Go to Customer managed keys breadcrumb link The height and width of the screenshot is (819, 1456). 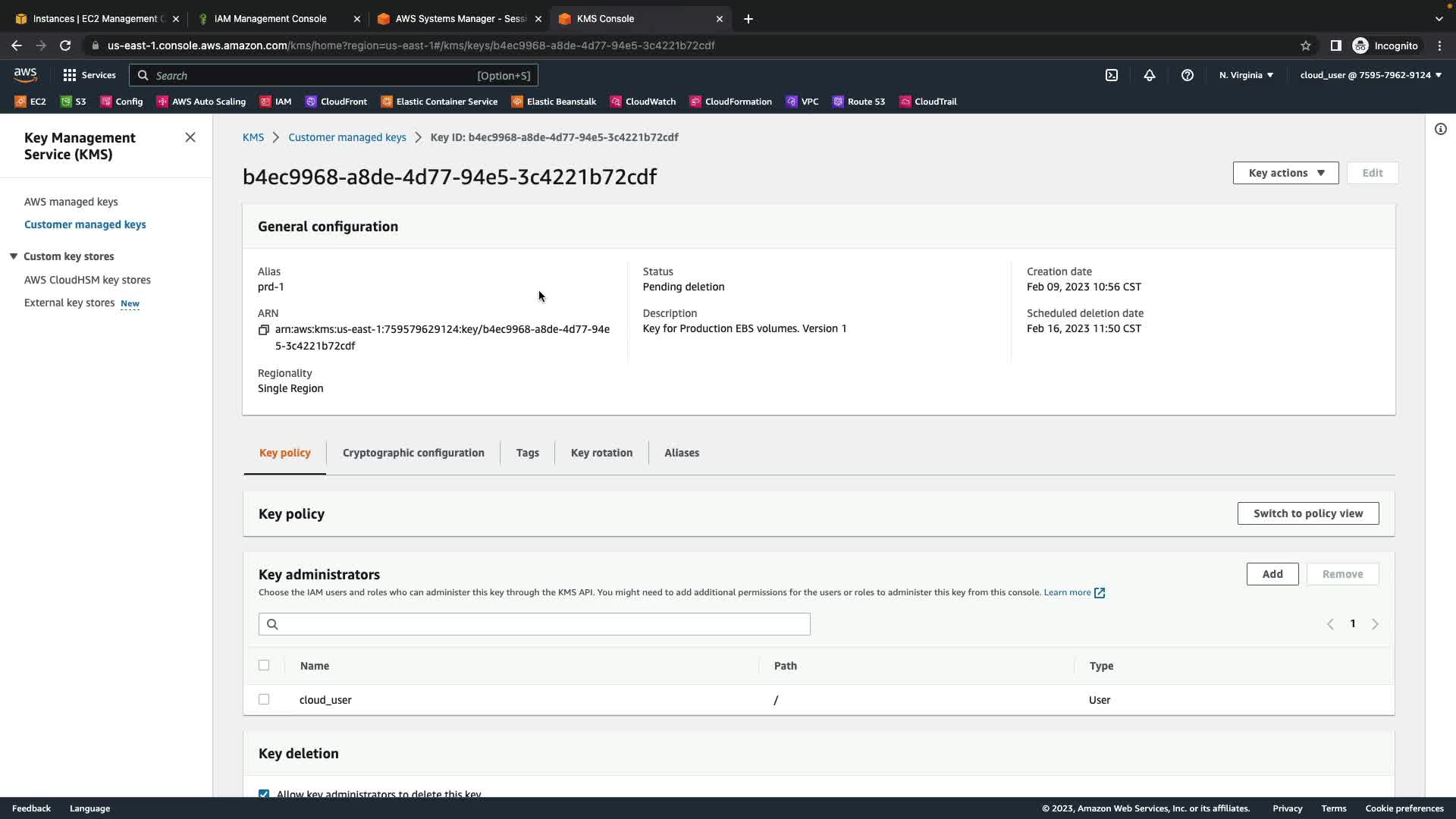tap(347, 137)
